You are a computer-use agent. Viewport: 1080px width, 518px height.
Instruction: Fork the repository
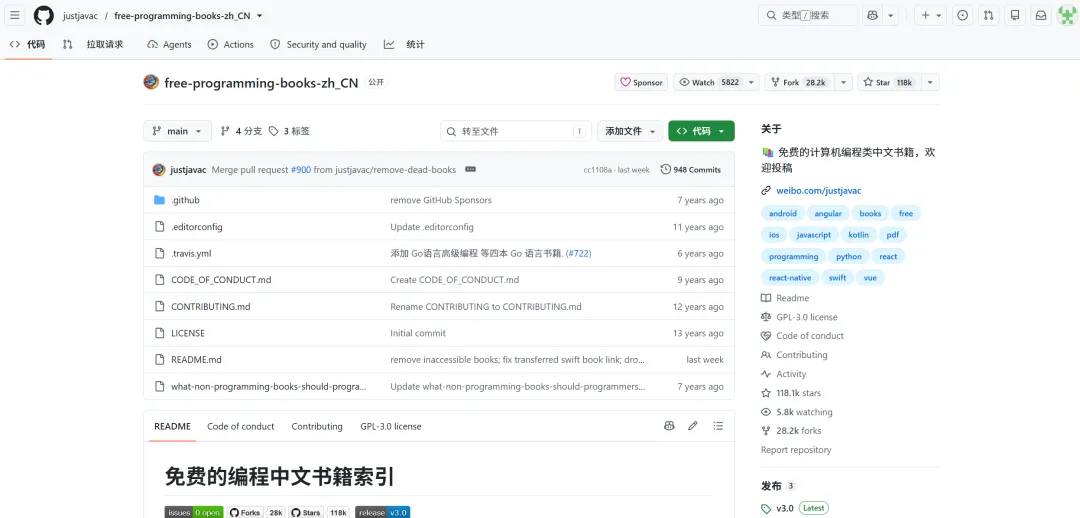coord(801,82)
